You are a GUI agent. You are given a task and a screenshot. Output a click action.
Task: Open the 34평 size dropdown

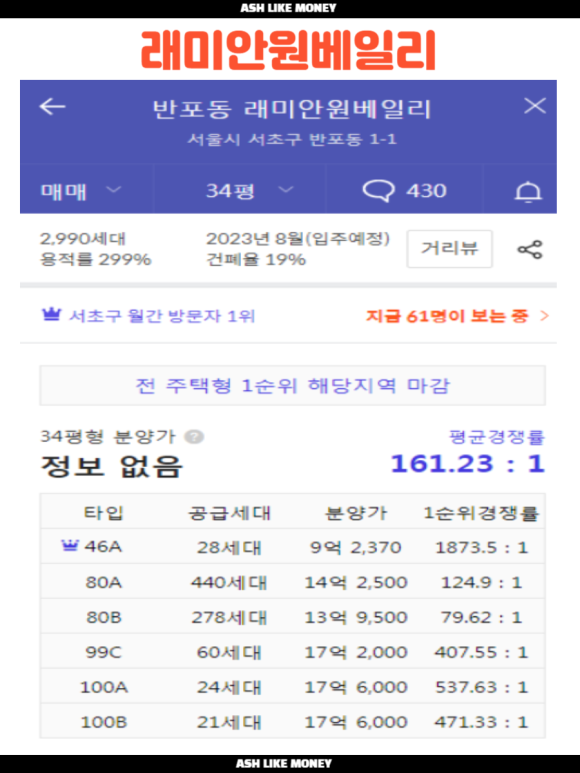tap(249, 190)
